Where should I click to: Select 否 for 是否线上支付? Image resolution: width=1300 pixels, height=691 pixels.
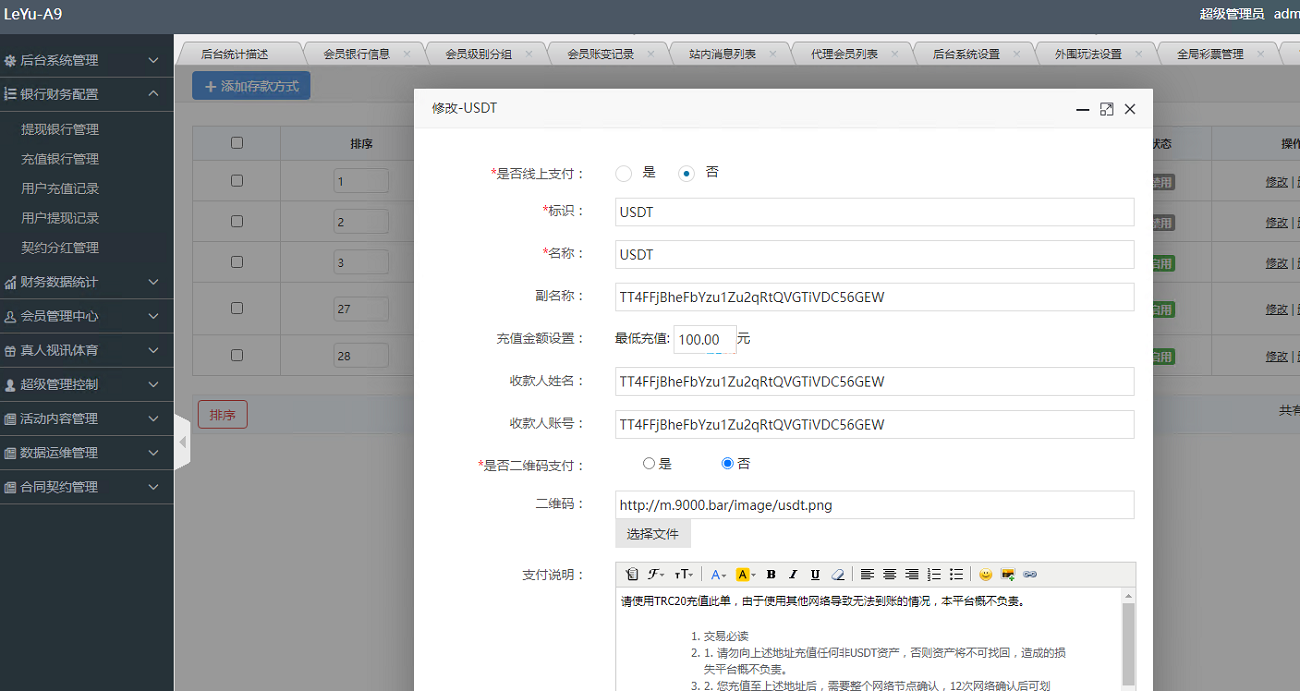tap(686, 173)
